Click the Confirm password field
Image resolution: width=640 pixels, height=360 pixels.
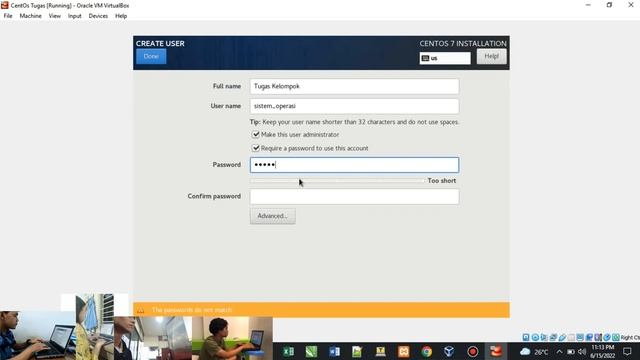(x=354, y=196)
